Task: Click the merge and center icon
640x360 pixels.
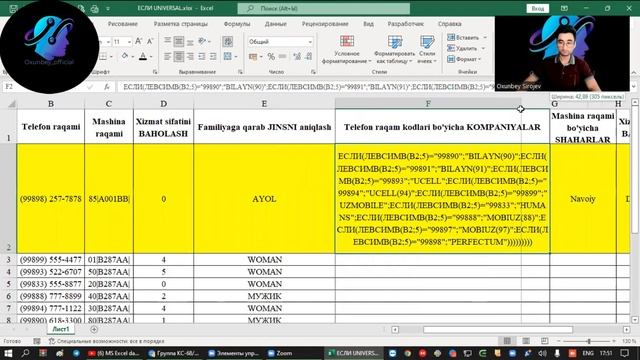Action: coord(227,56)
